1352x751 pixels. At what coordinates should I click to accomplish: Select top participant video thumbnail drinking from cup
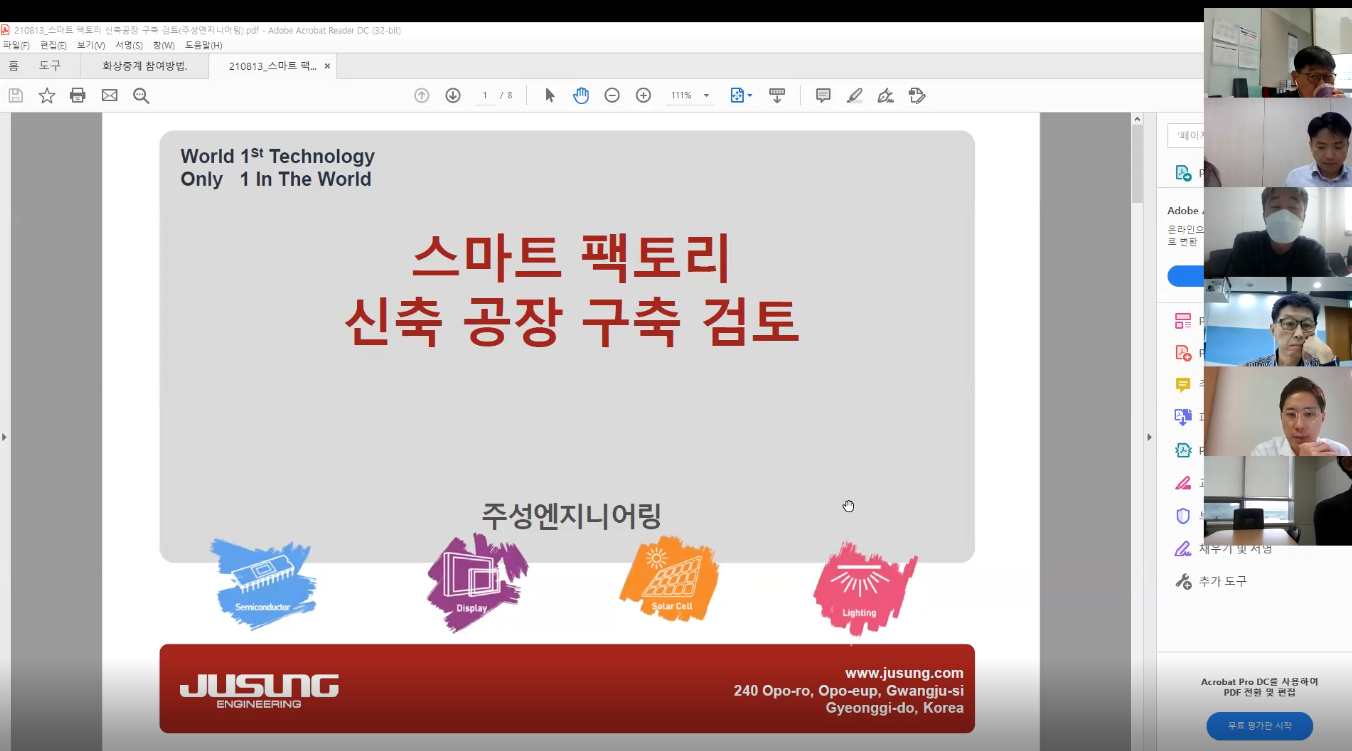coord(1278,52)
